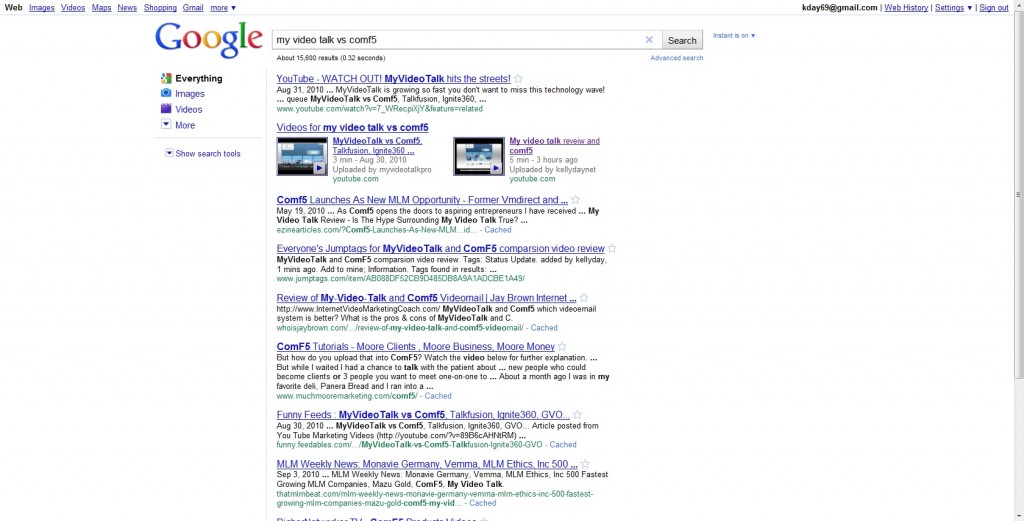This screenshot has width=1024, height=521.
Task: Click the kday69@gmail.com account text
Action: tap(839, 8)
